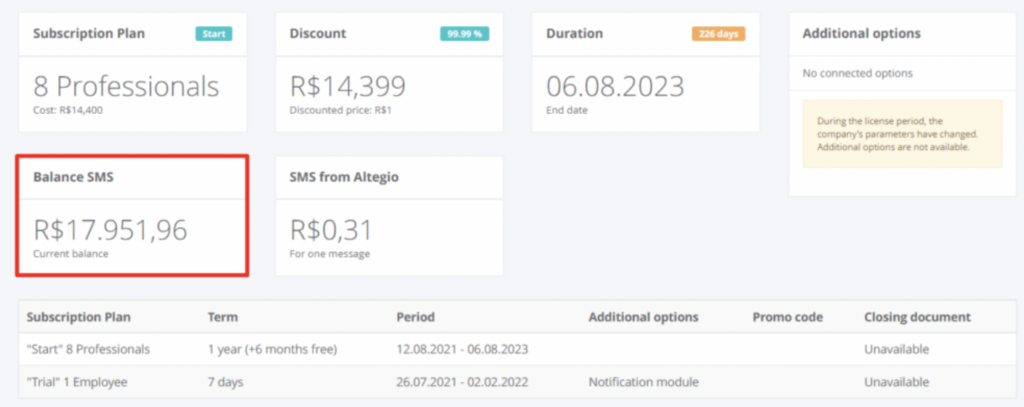
Task: Click the teal Start badge
Action: coord(213,33)
